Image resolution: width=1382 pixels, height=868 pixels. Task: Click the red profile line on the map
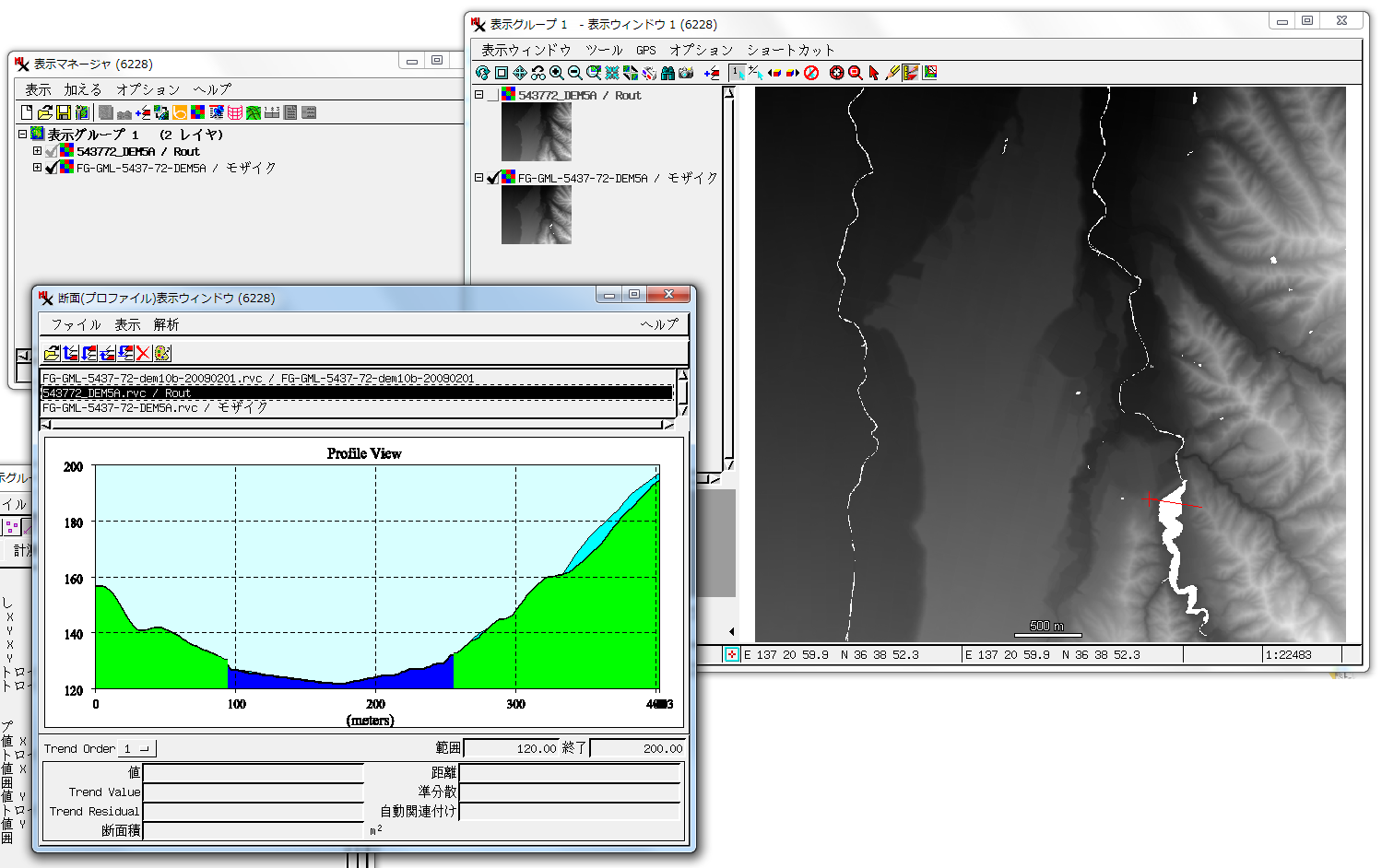1175,503
